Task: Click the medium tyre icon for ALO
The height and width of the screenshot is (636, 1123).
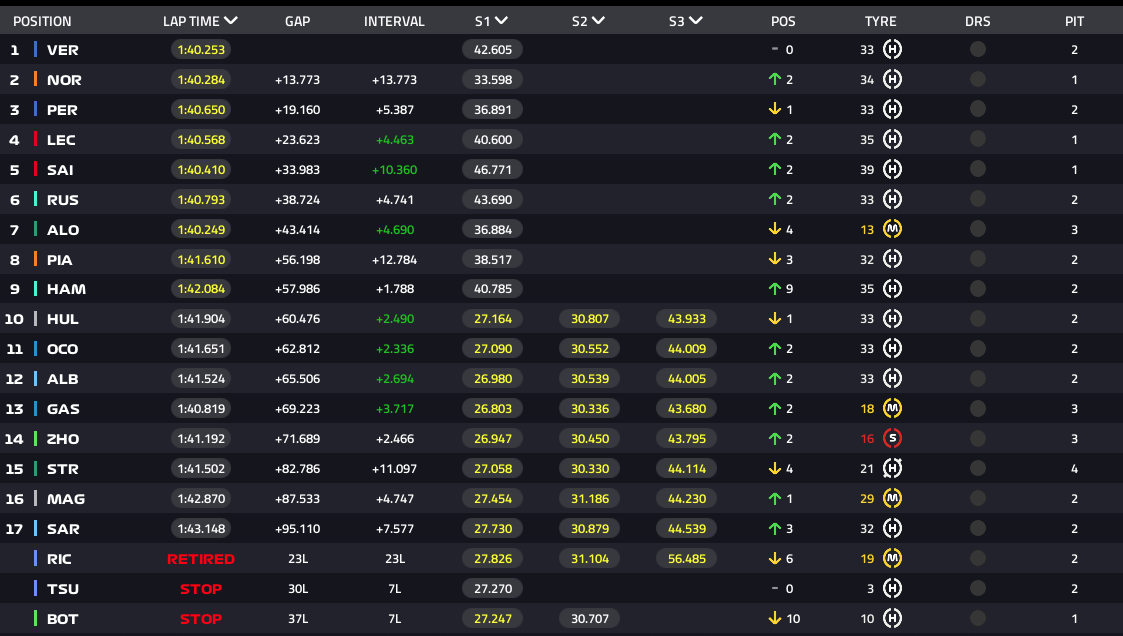Action: click(x=892, y=229)
